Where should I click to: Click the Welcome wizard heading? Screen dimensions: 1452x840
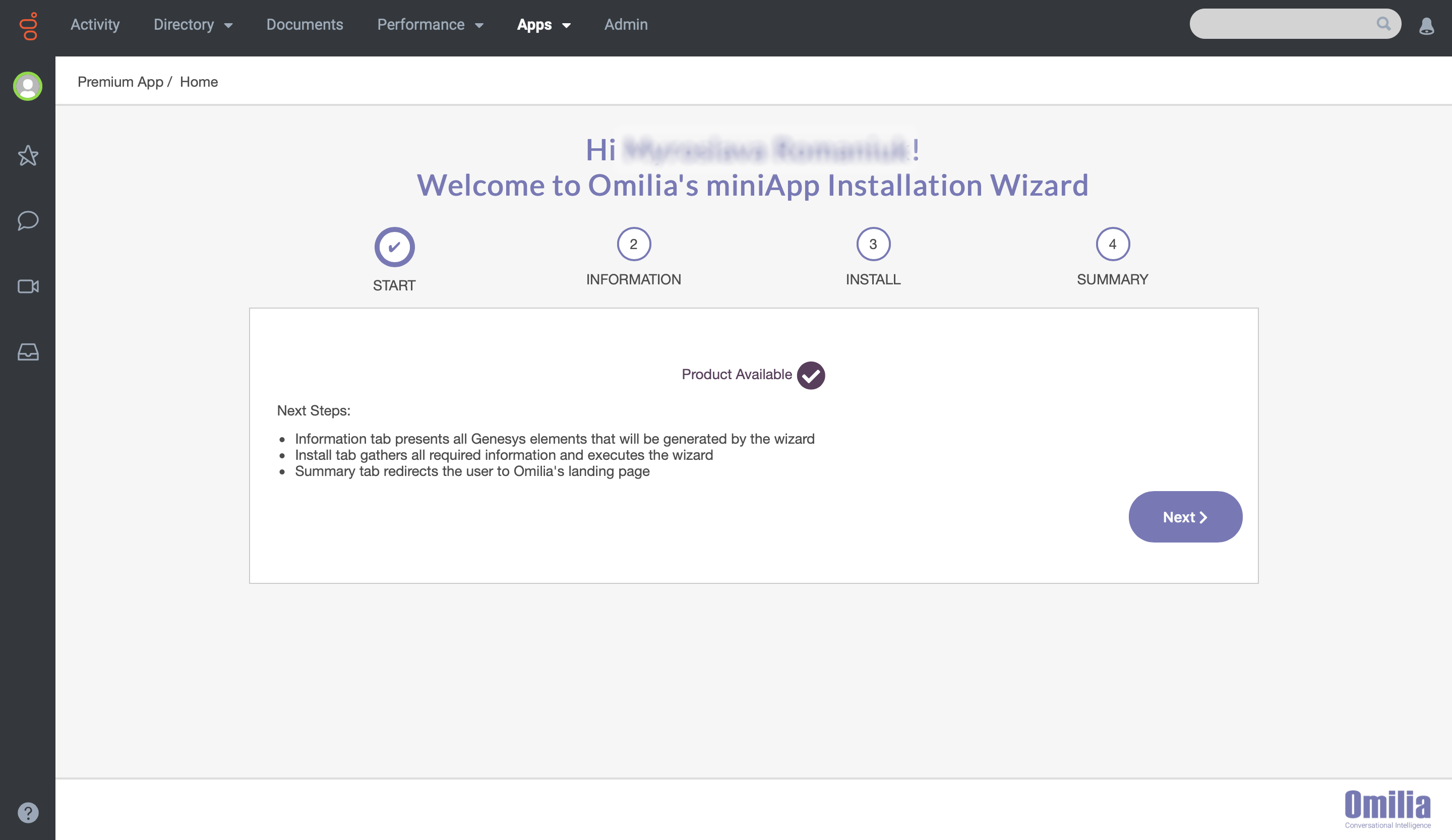tap(753, 186)
